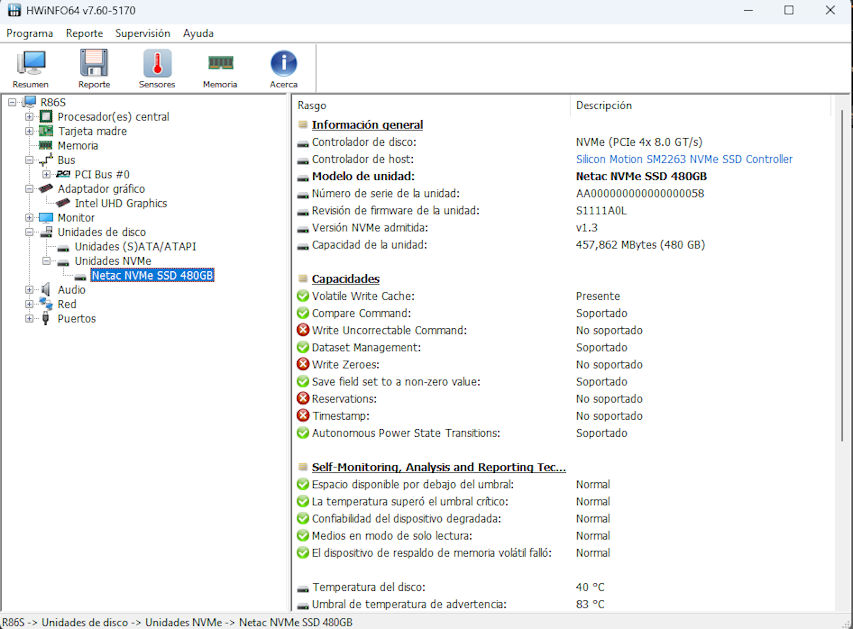Open the Ayuda menu

pyautogui.click(x=198, y=33)
